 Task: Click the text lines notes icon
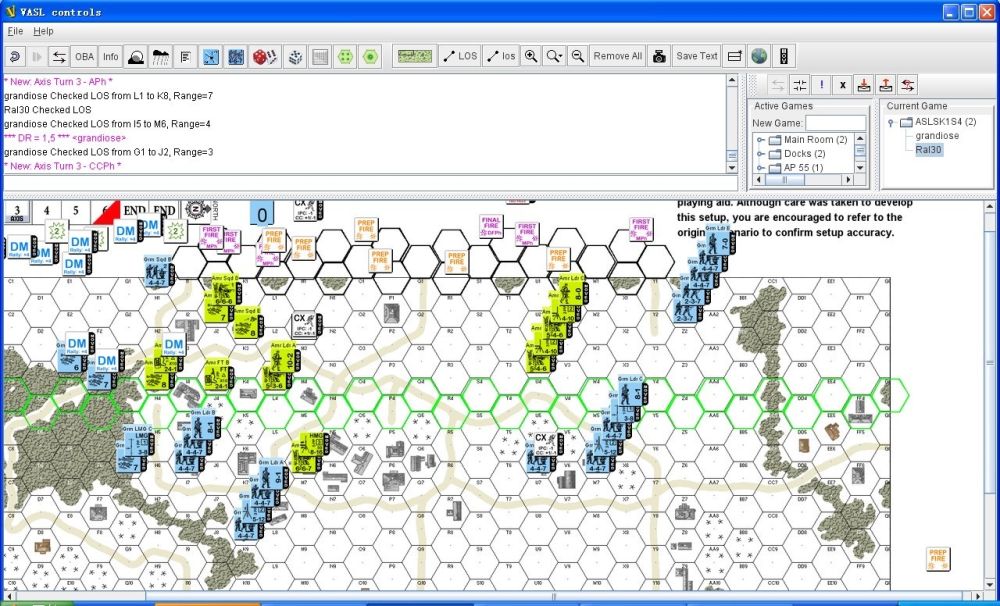point(185,56)
